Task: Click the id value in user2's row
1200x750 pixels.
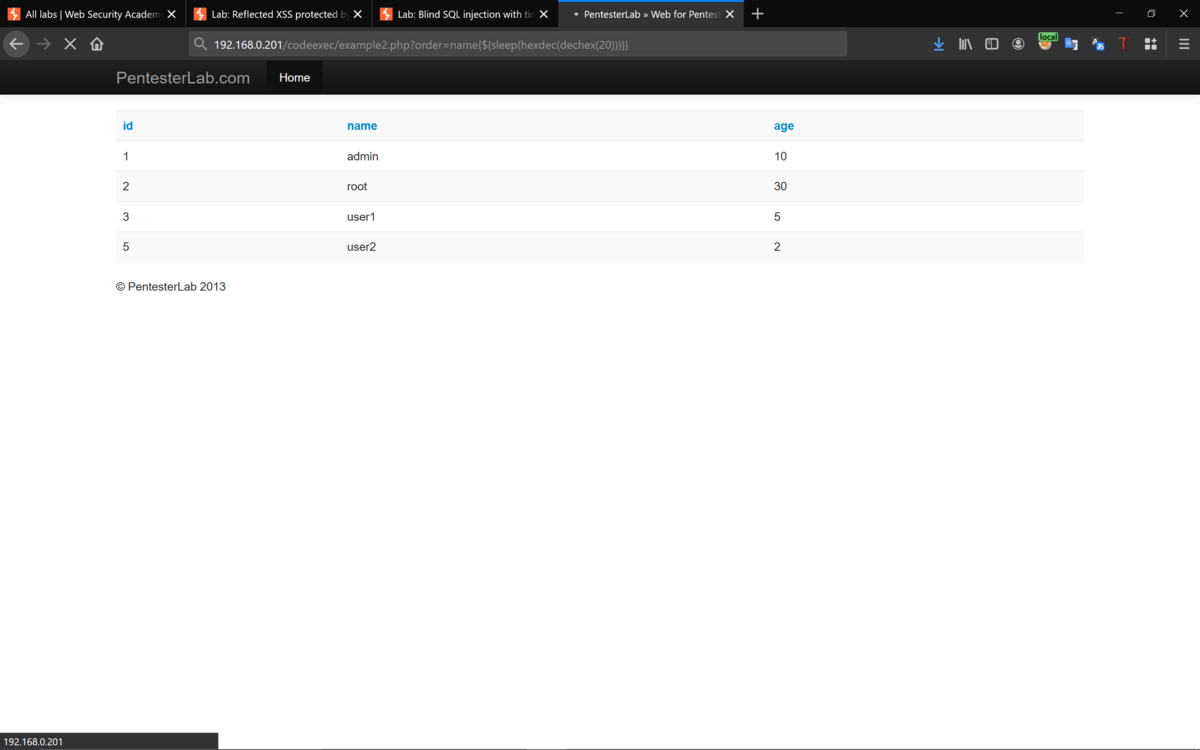Action: tap(126, 246)
